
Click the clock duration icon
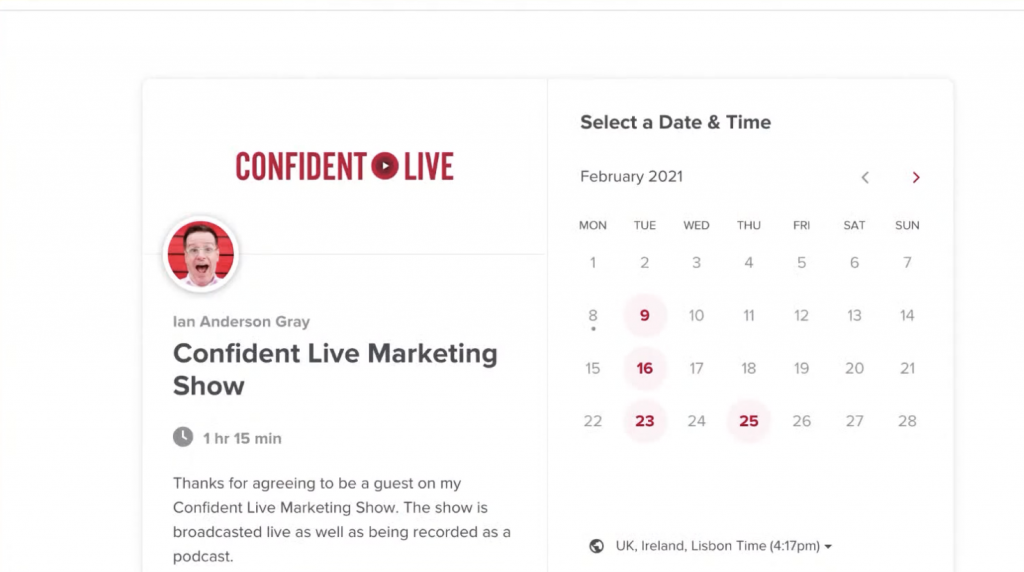click(x=183, y=437)
